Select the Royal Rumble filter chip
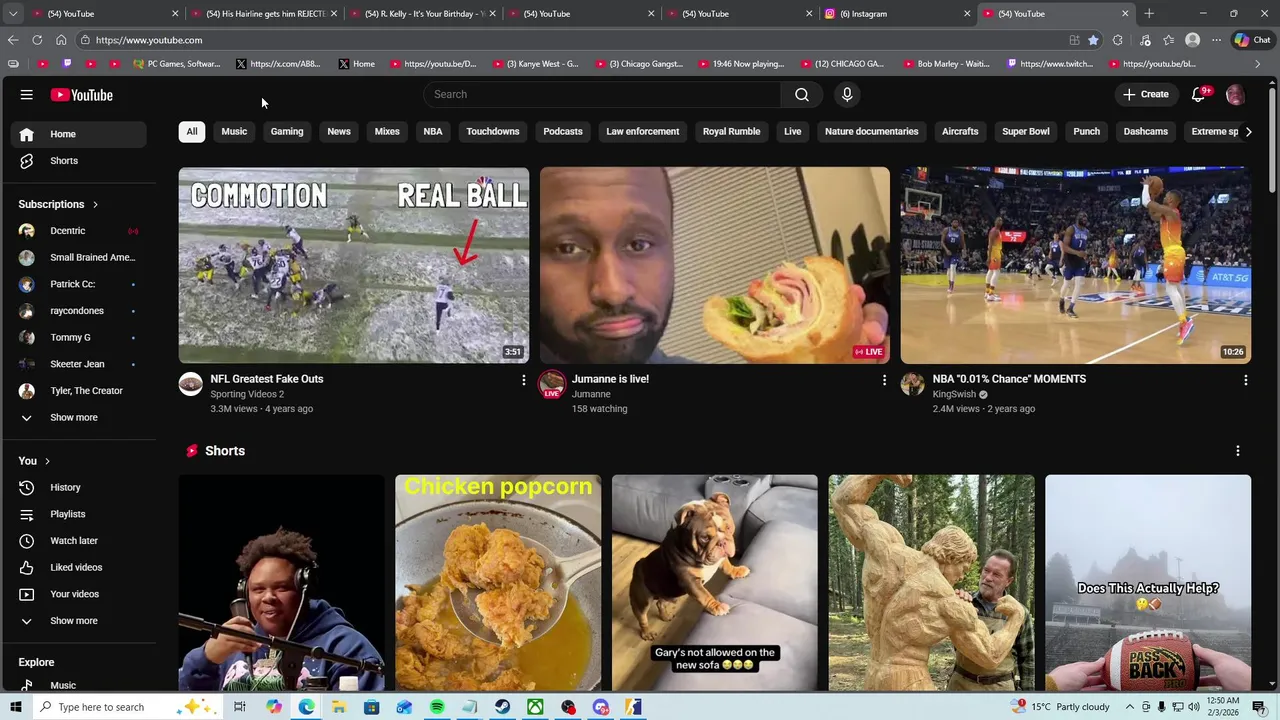The width and height of the screenshot is (1280, 720). [x=731, y=132]
